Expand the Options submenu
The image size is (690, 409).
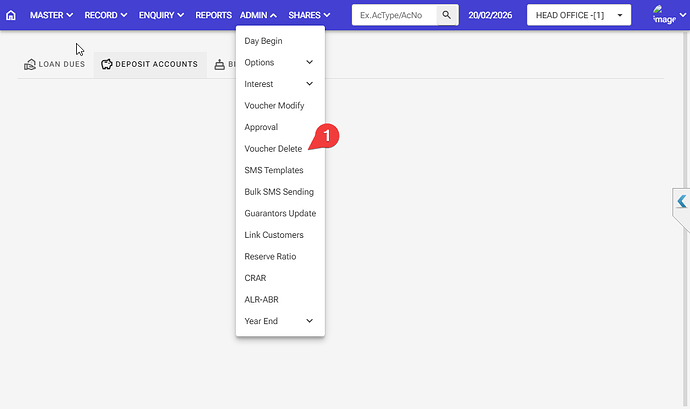[279, 62]
